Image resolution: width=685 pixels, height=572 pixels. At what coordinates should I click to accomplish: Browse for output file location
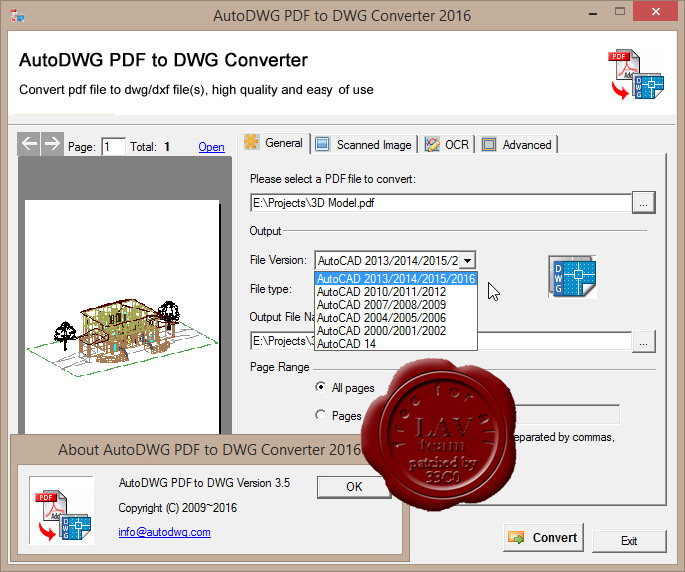(x=643, y=341)
